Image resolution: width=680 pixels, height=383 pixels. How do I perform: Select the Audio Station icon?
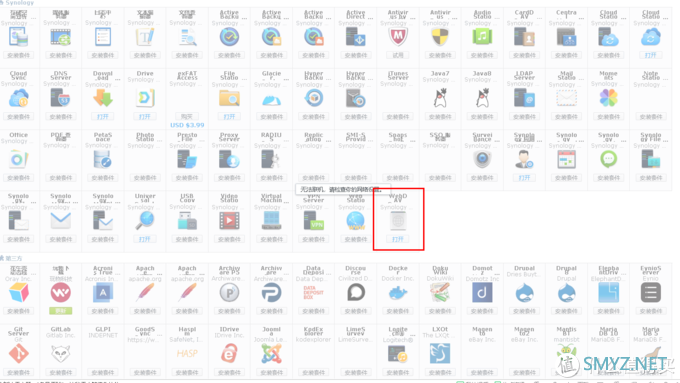pos(482,37)
